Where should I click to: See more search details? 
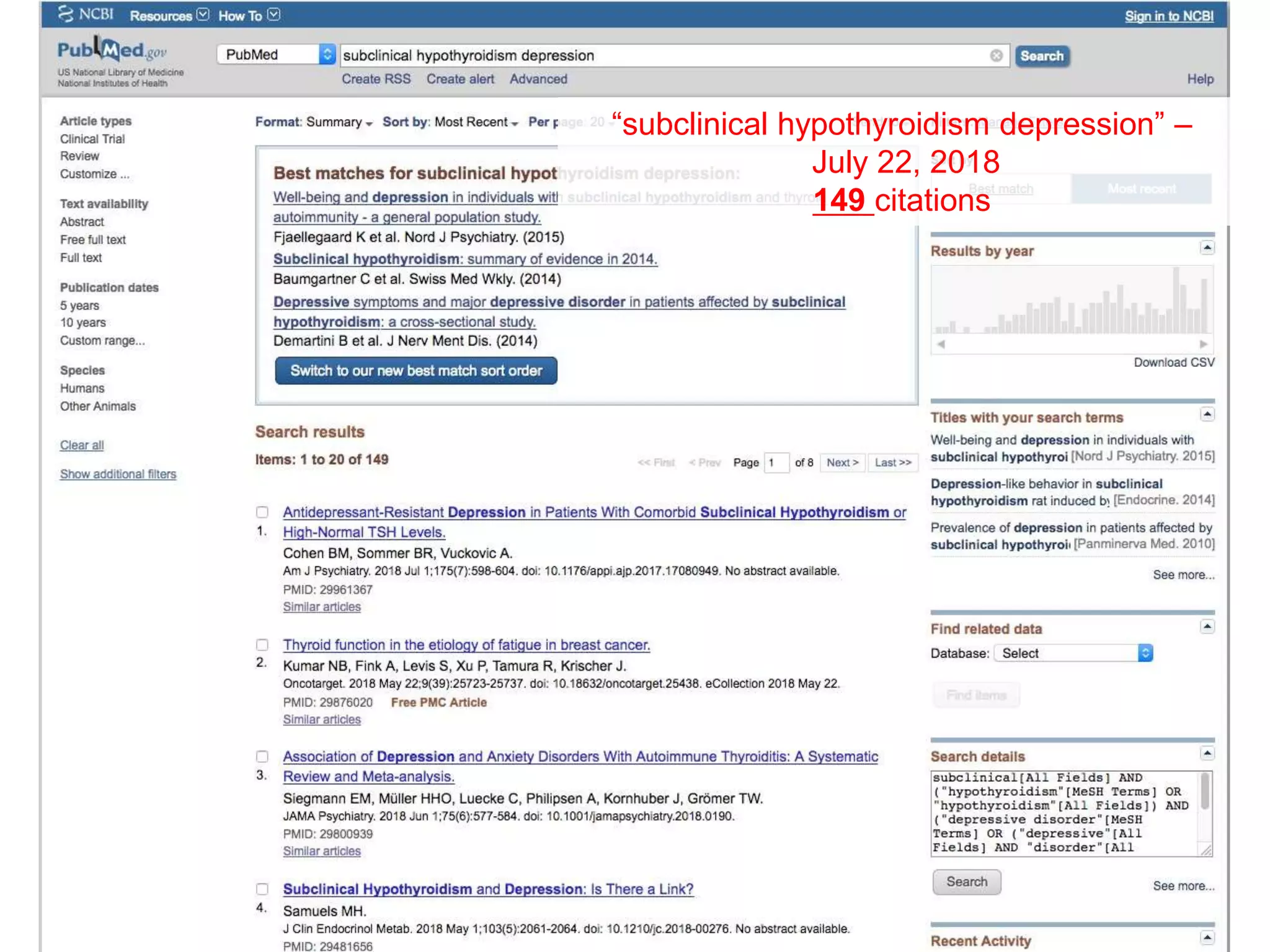1183,886
